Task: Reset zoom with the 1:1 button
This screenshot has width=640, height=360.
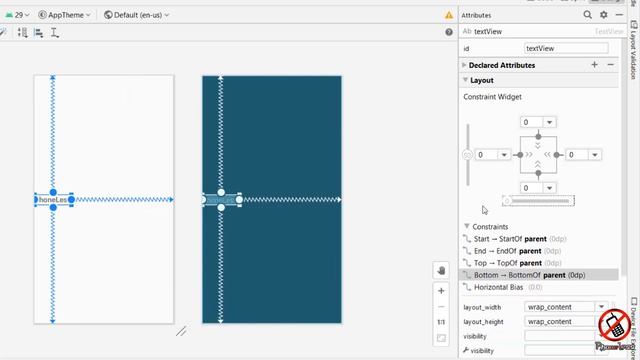Action: point(441,322)
